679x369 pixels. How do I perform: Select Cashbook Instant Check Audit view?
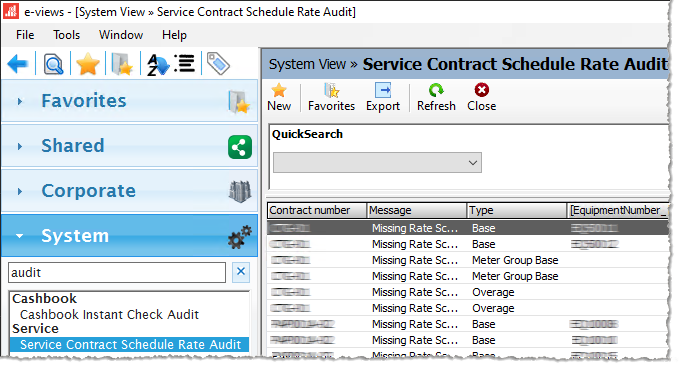pos(109,314)
